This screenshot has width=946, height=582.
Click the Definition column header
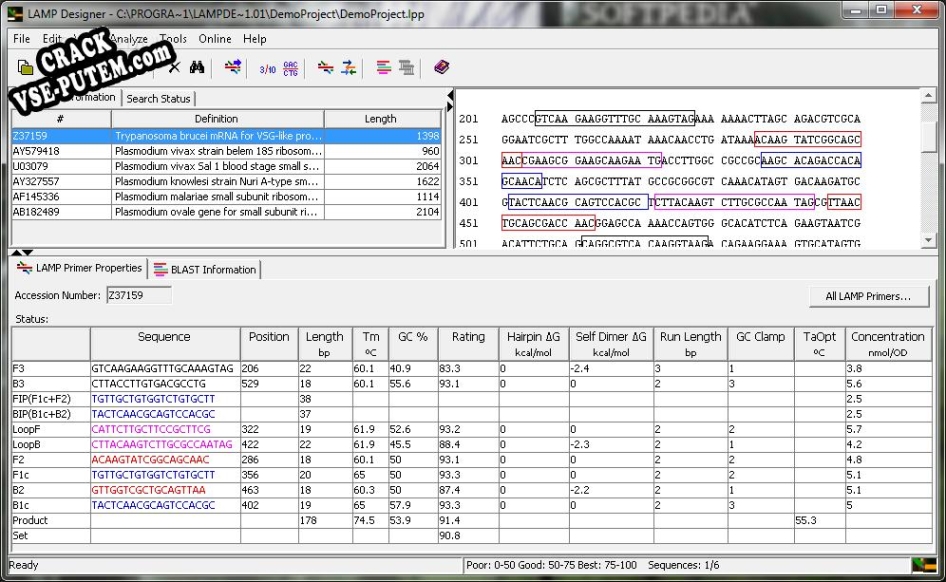[x=217, y=119]
